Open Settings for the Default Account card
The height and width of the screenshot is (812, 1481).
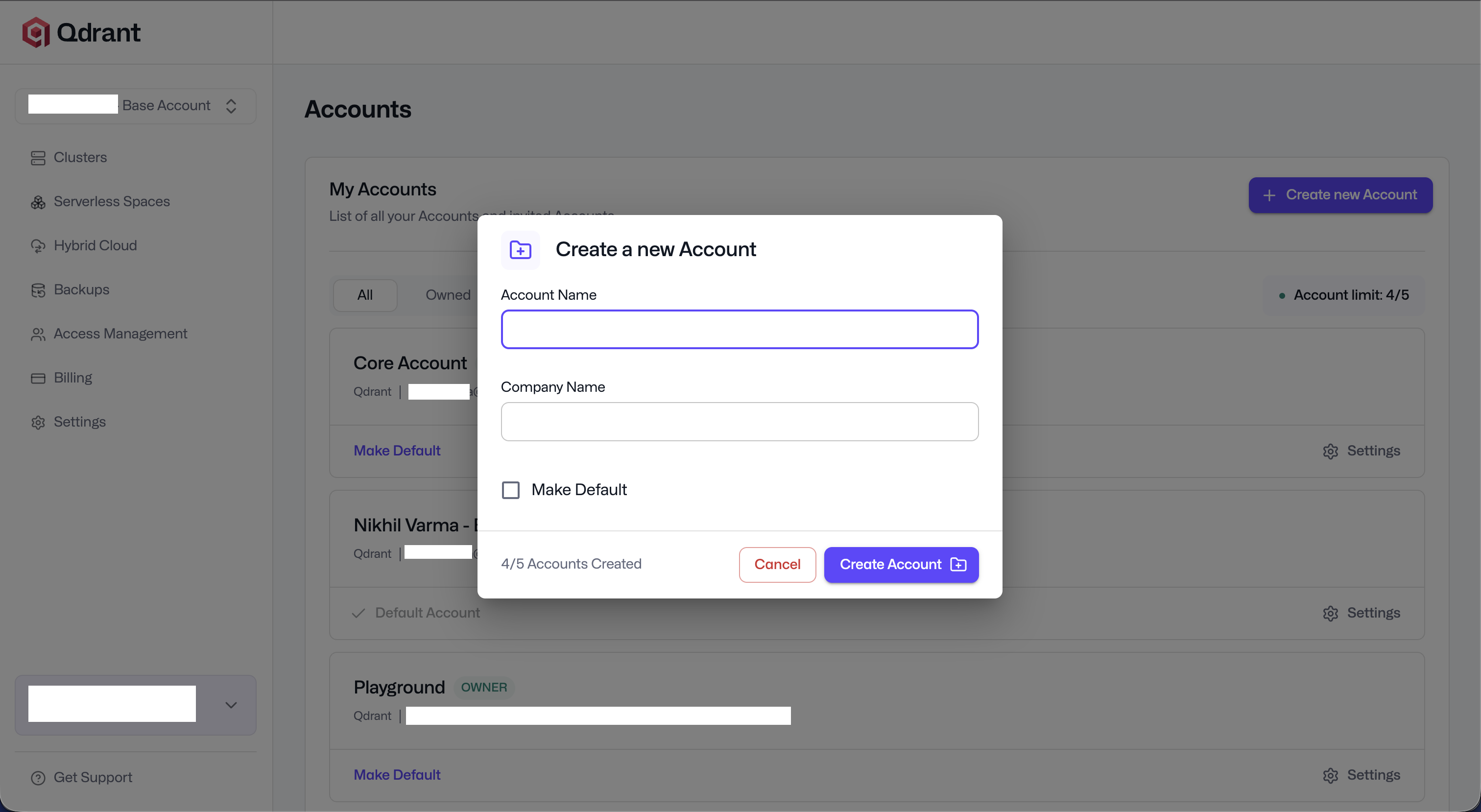1362,613
